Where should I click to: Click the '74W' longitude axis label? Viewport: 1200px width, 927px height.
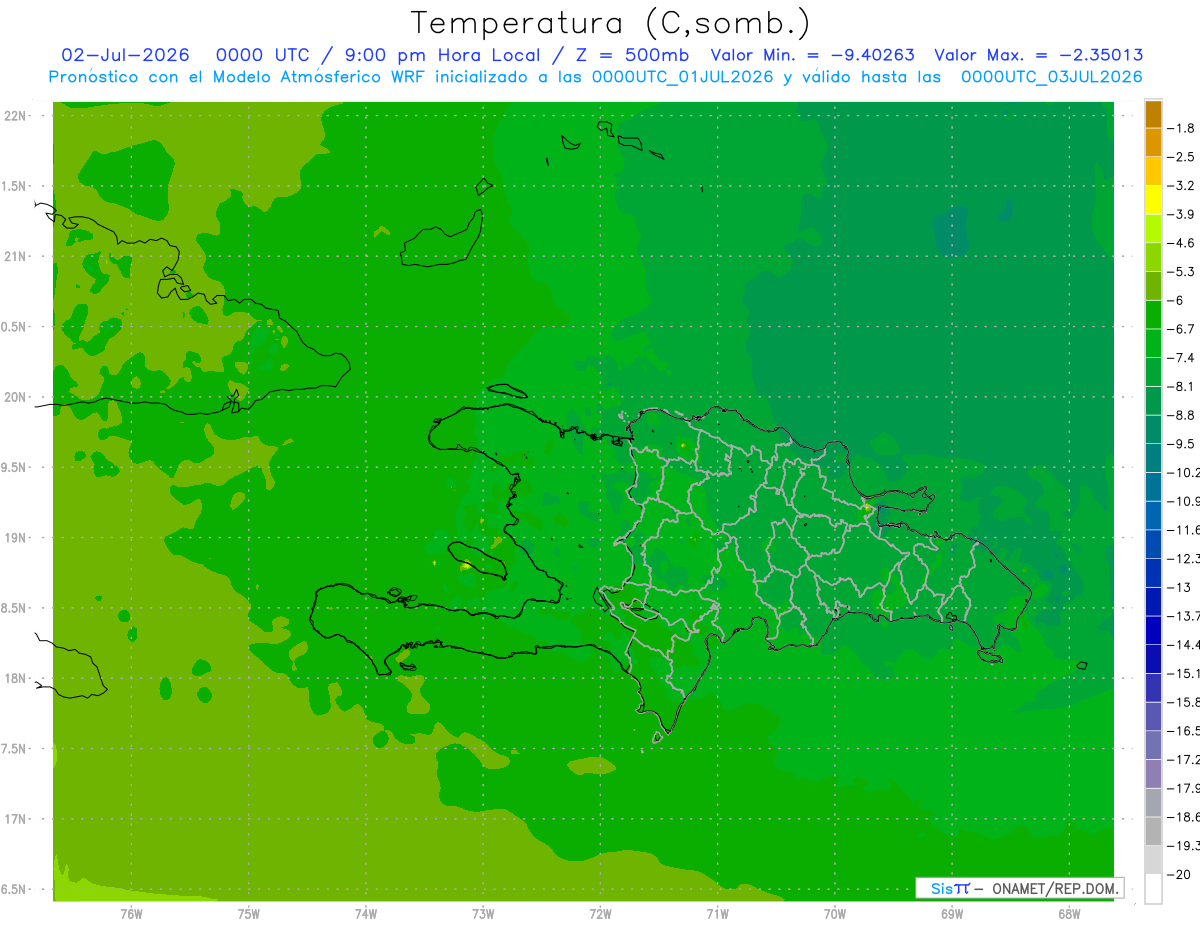point(366,913)
